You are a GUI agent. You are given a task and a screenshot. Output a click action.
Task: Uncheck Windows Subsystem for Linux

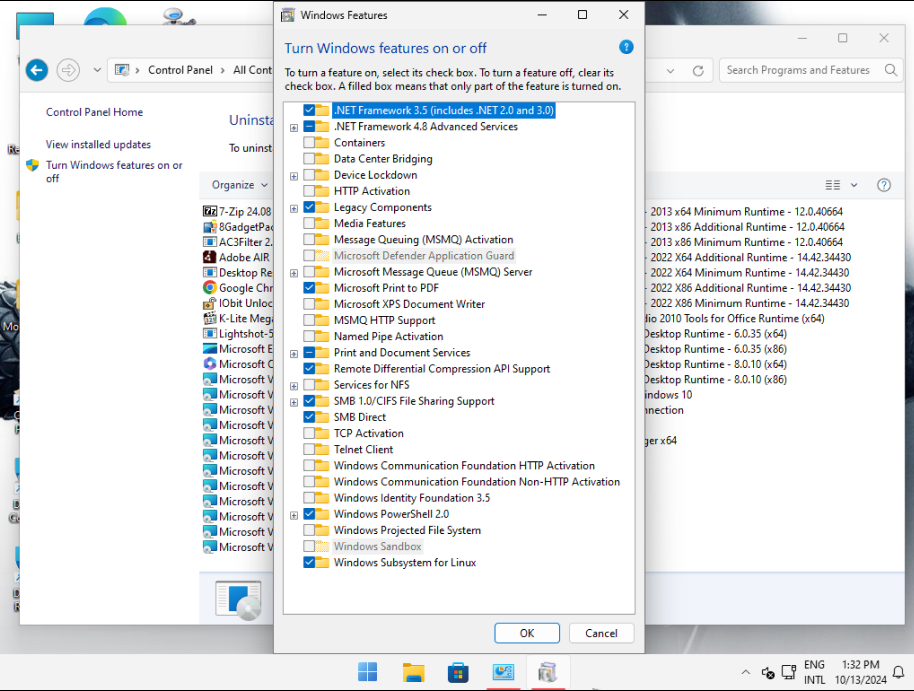click(x=309, y=563)
